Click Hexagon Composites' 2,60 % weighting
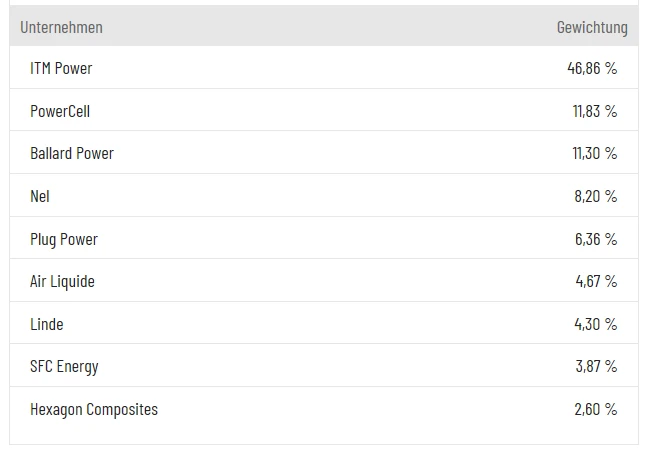The image size is (646, 452). click(x=596, y=409)
